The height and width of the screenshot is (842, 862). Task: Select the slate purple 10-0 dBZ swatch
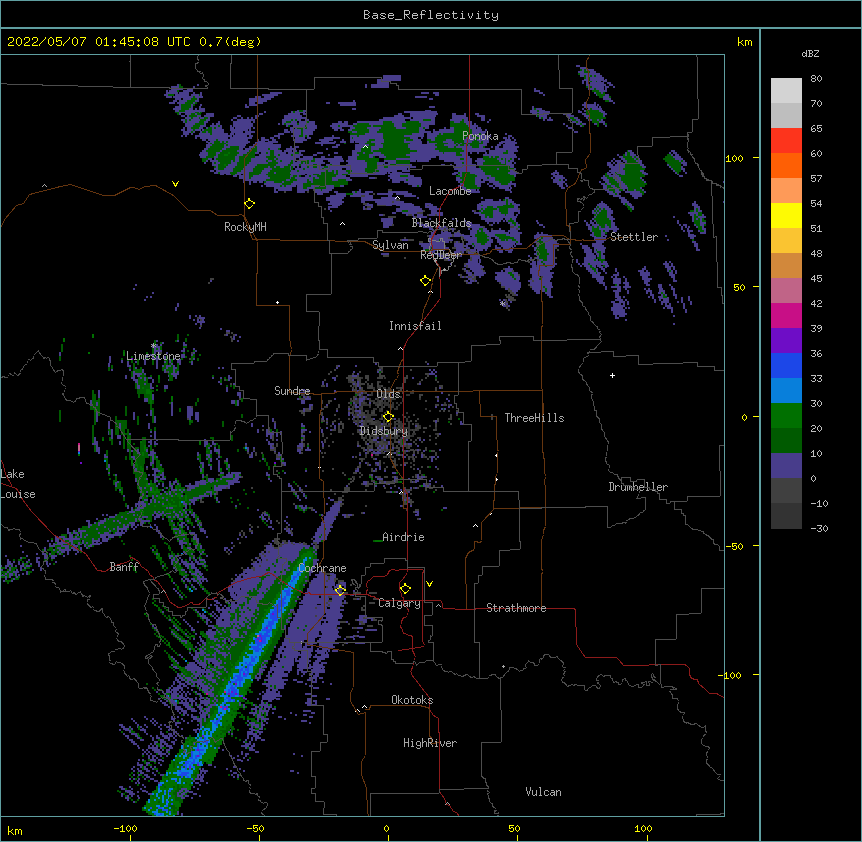786,466
